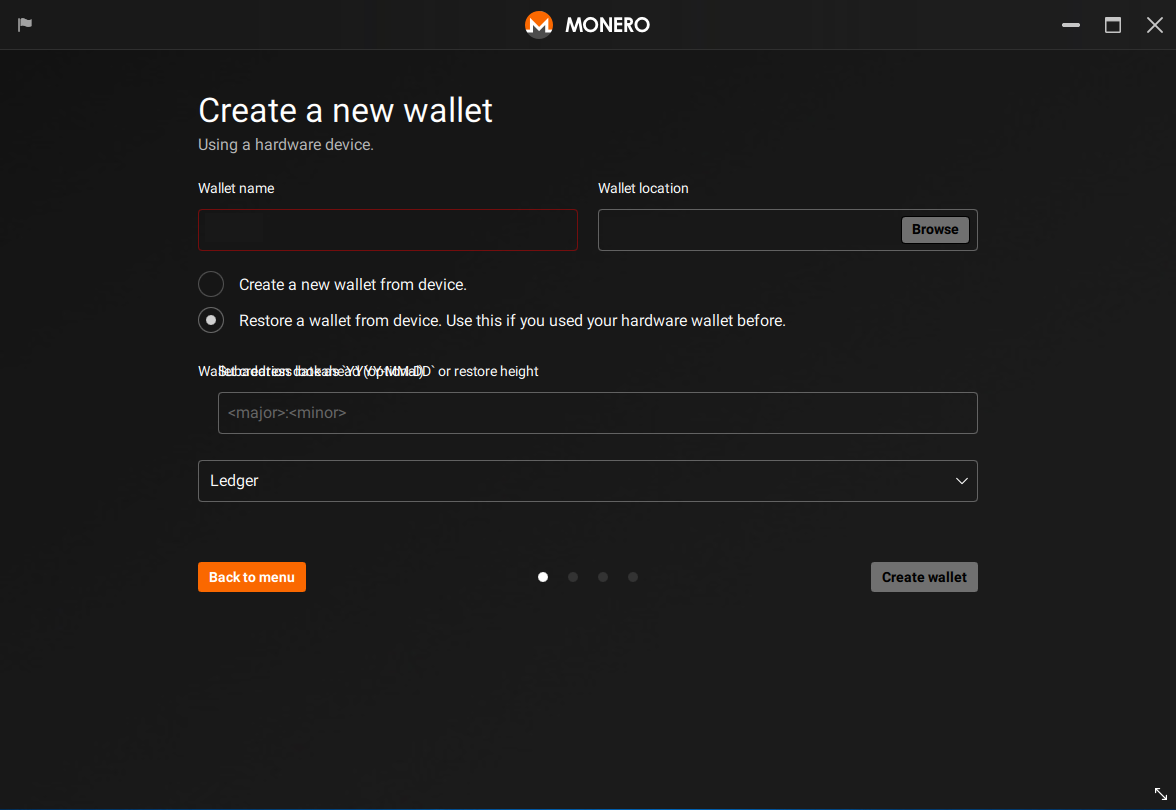Viewport: 1176px width, 810px height.
Task: Click the first wizard progress dot
Action: [x=543, y=577]
